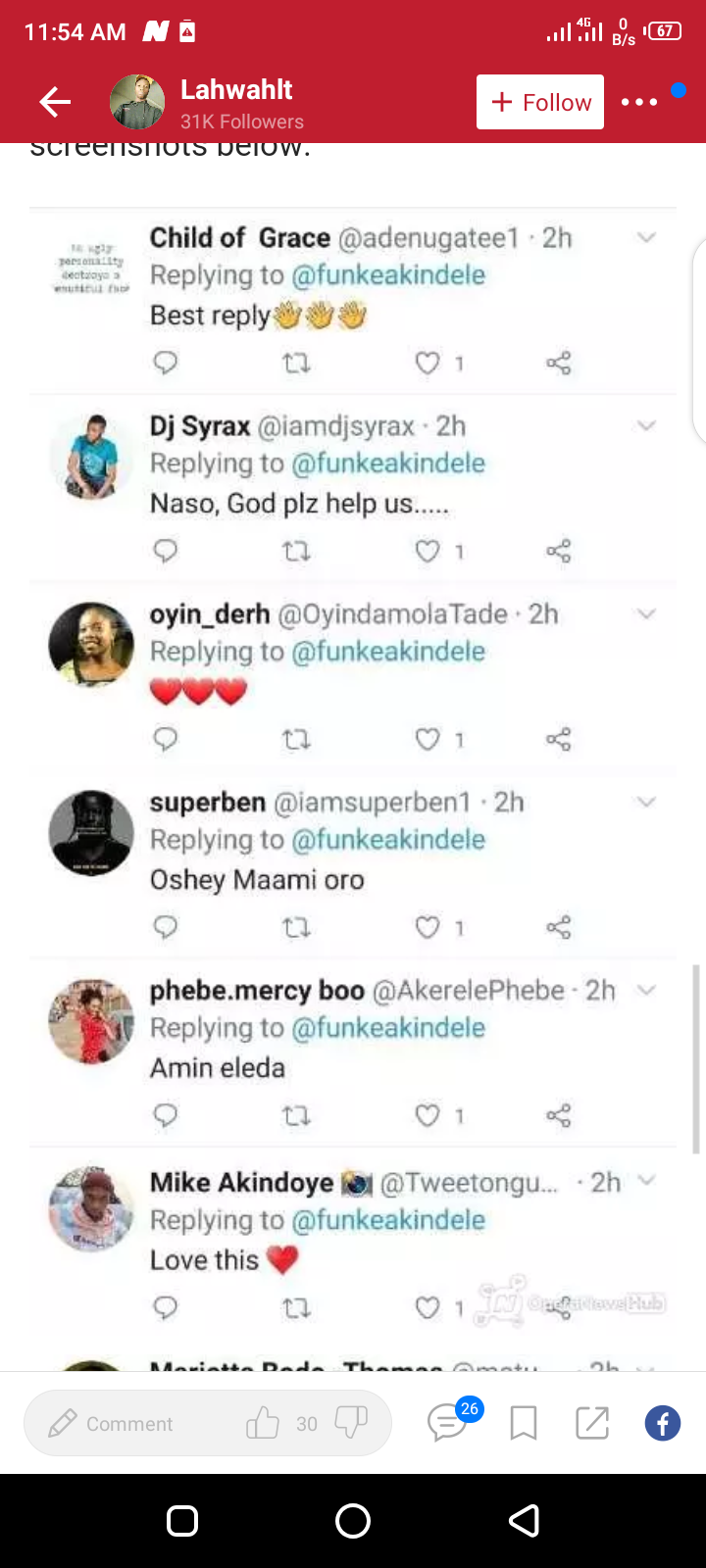Follow the Lahwahlt account
Viewport: 706px width, 1568px height.
540,102
